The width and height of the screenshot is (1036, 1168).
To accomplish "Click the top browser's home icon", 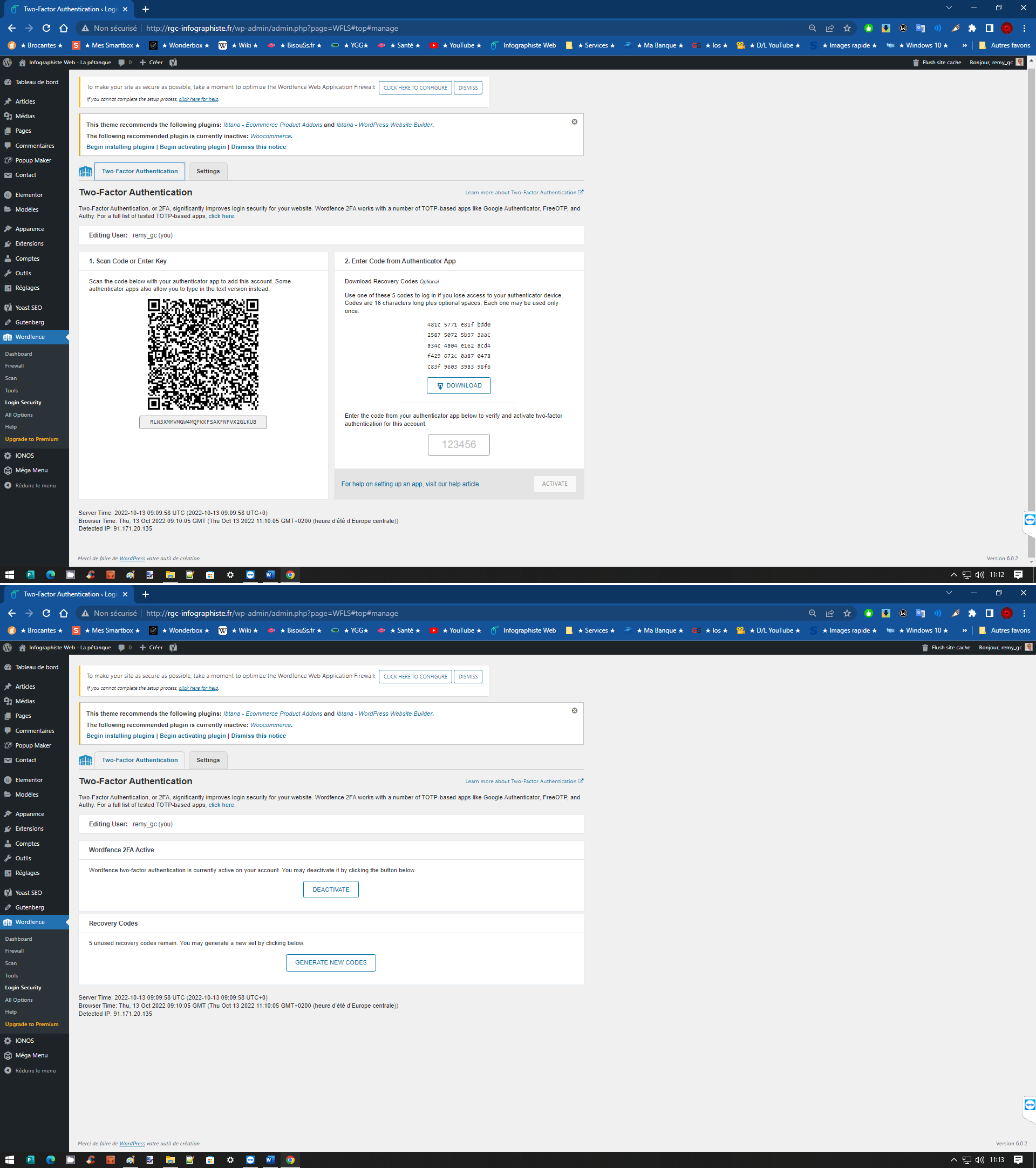I will click(63, 28).
